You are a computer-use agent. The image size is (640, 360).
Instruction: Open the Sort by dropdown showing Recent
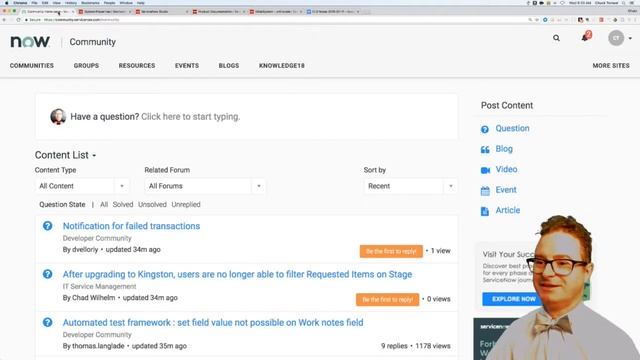411,186
